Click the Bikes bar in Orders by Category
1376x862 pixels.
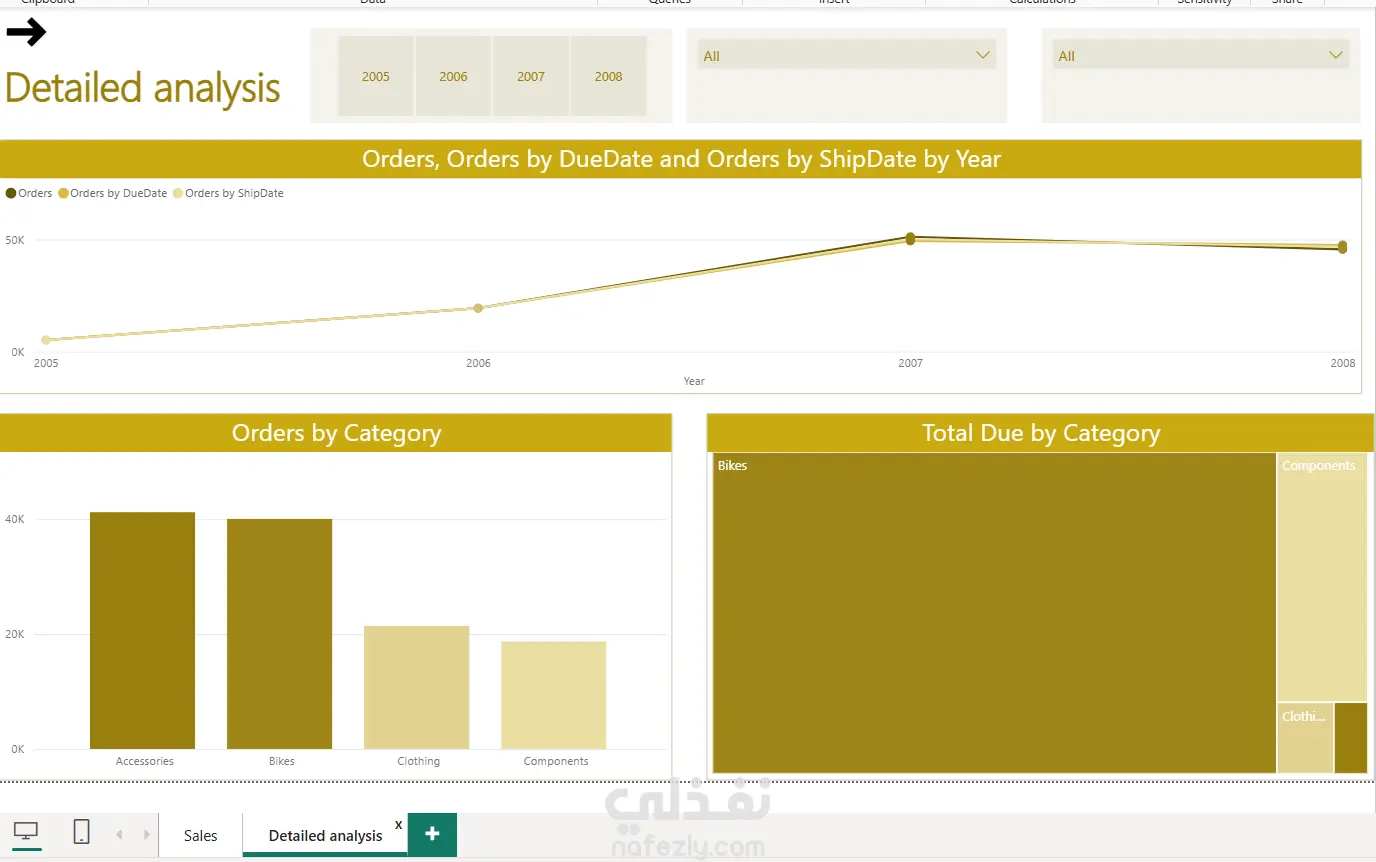point(279,634)
